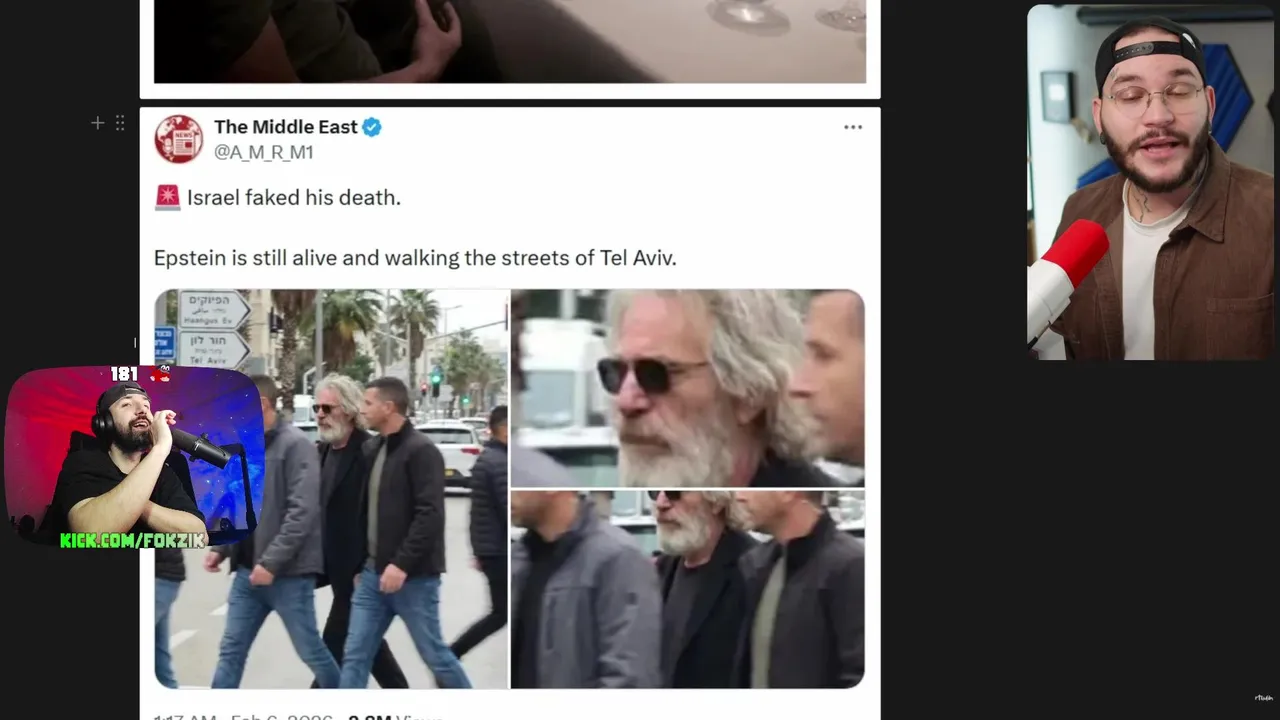Open the three-dot menu on the tweet
The width and height of the screenshot is (1280, 720).
(x=853, y=127)
